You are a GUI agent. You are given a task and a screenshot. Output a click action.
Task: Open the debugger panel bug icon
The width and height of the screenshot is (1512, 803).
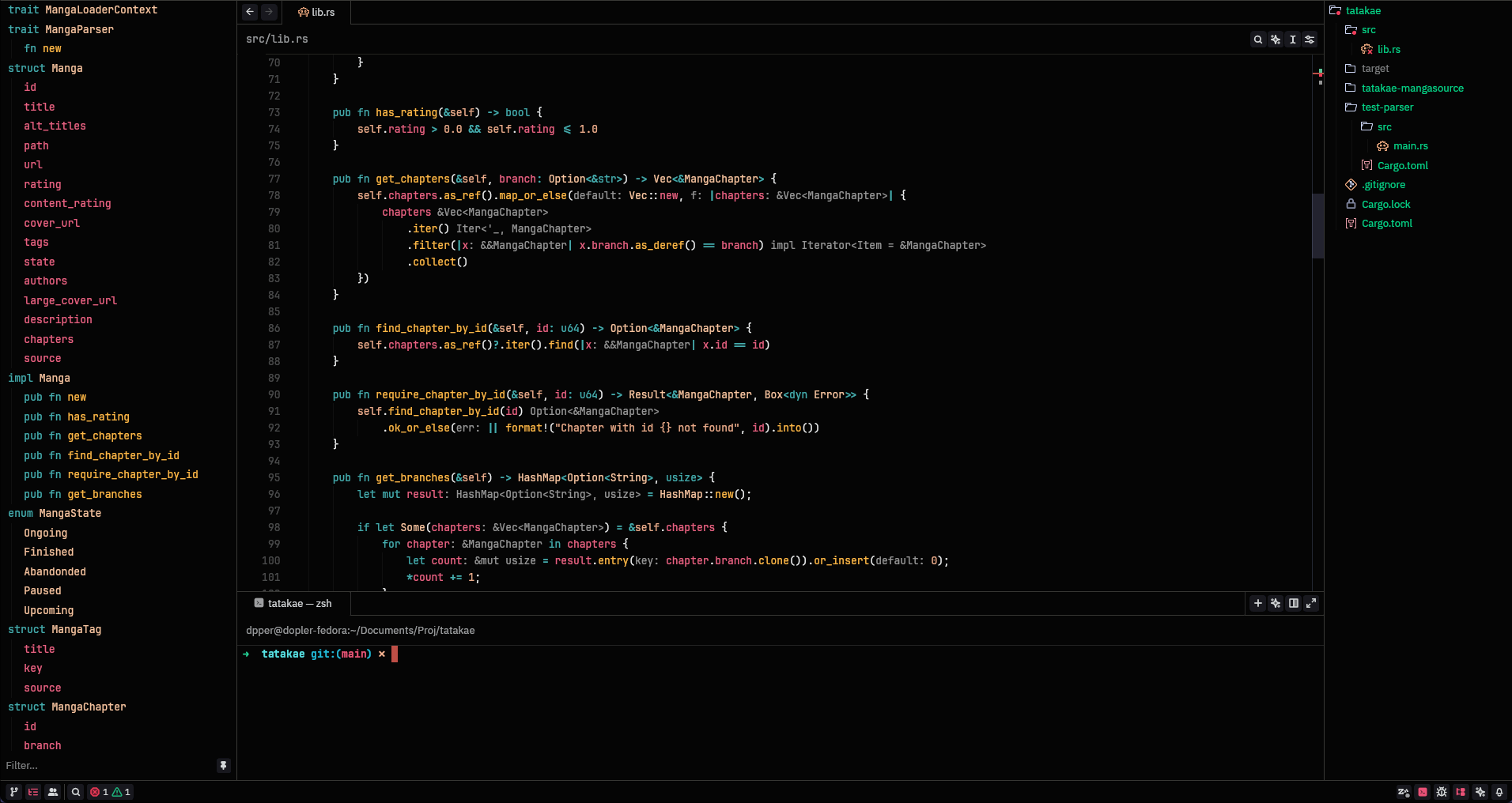click(1442, 792)
